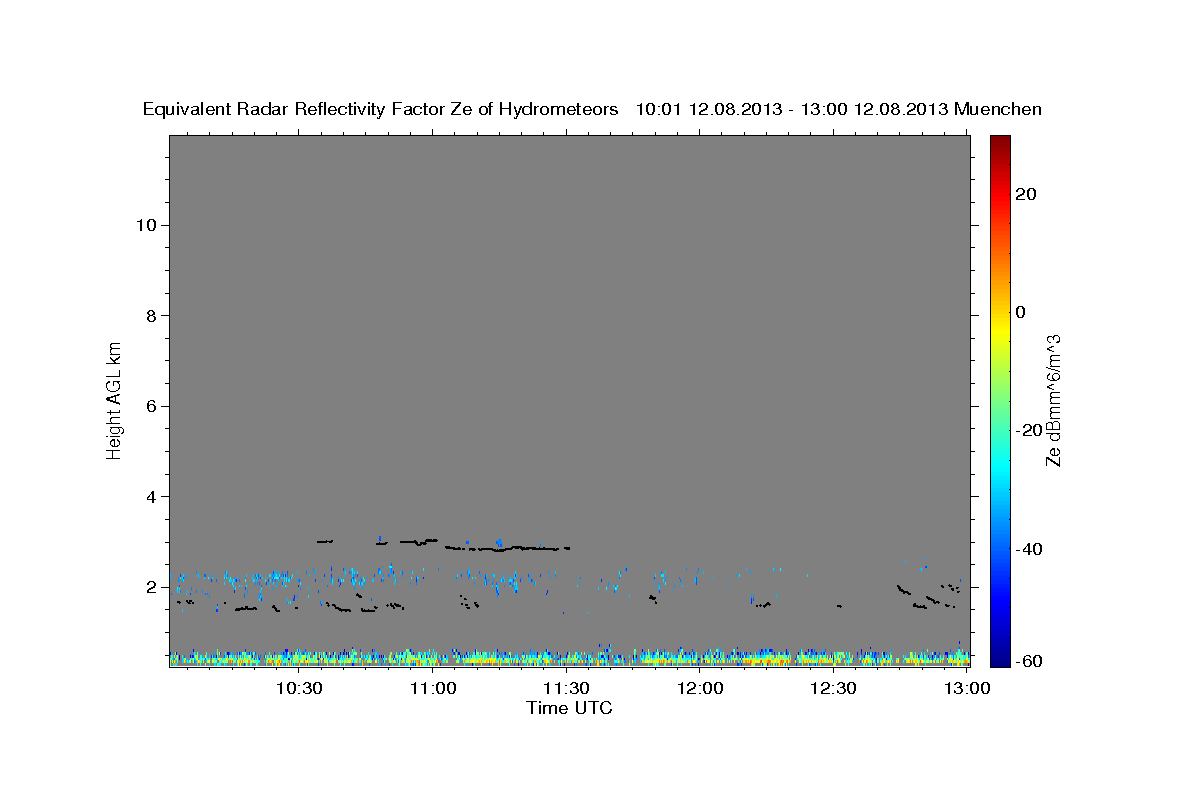This screenshot has width=1200, height=800.
Task: Click the colorbar tick value '20'
Action: 1025,194
